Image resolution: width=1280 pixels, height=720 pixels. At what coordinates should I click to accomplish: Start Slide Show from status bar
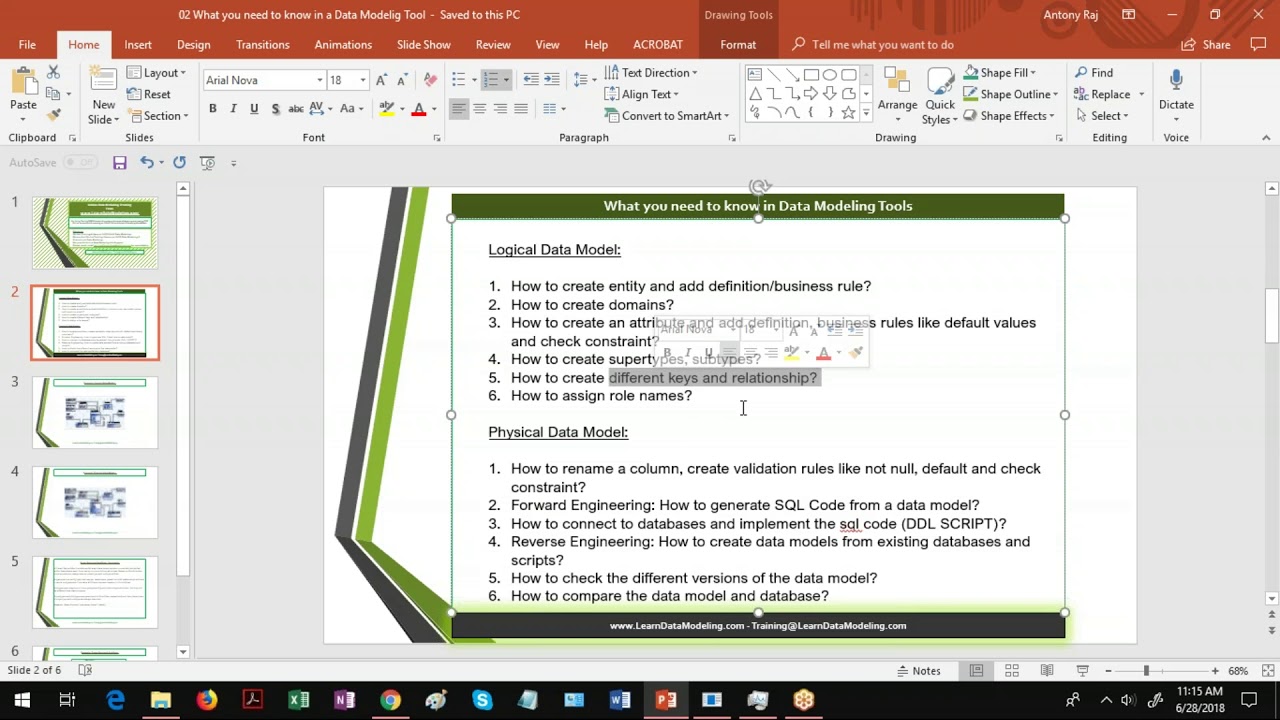click(1082, 670)
